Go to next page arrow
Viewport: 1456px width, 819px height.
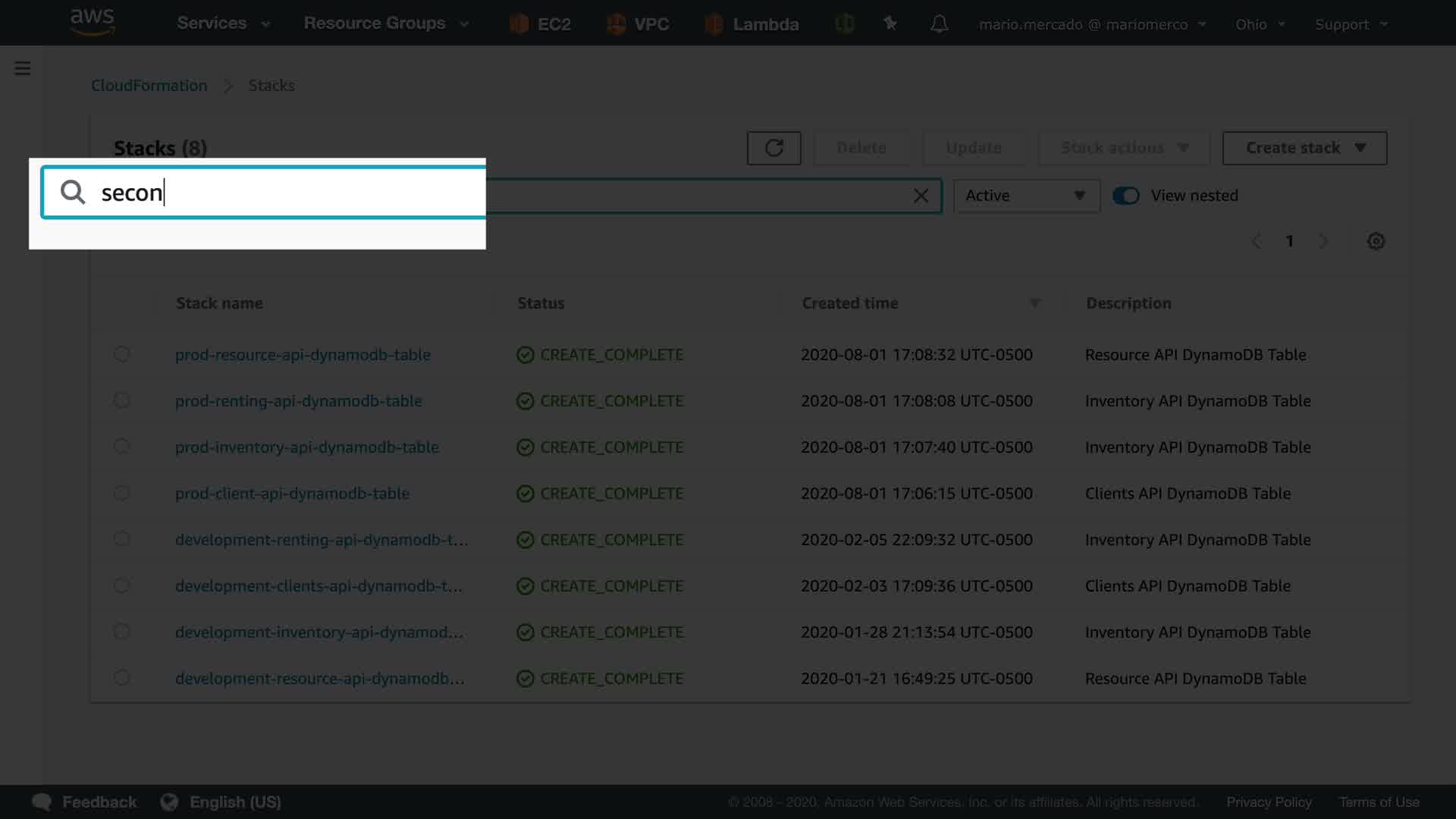pos(1323,241)
